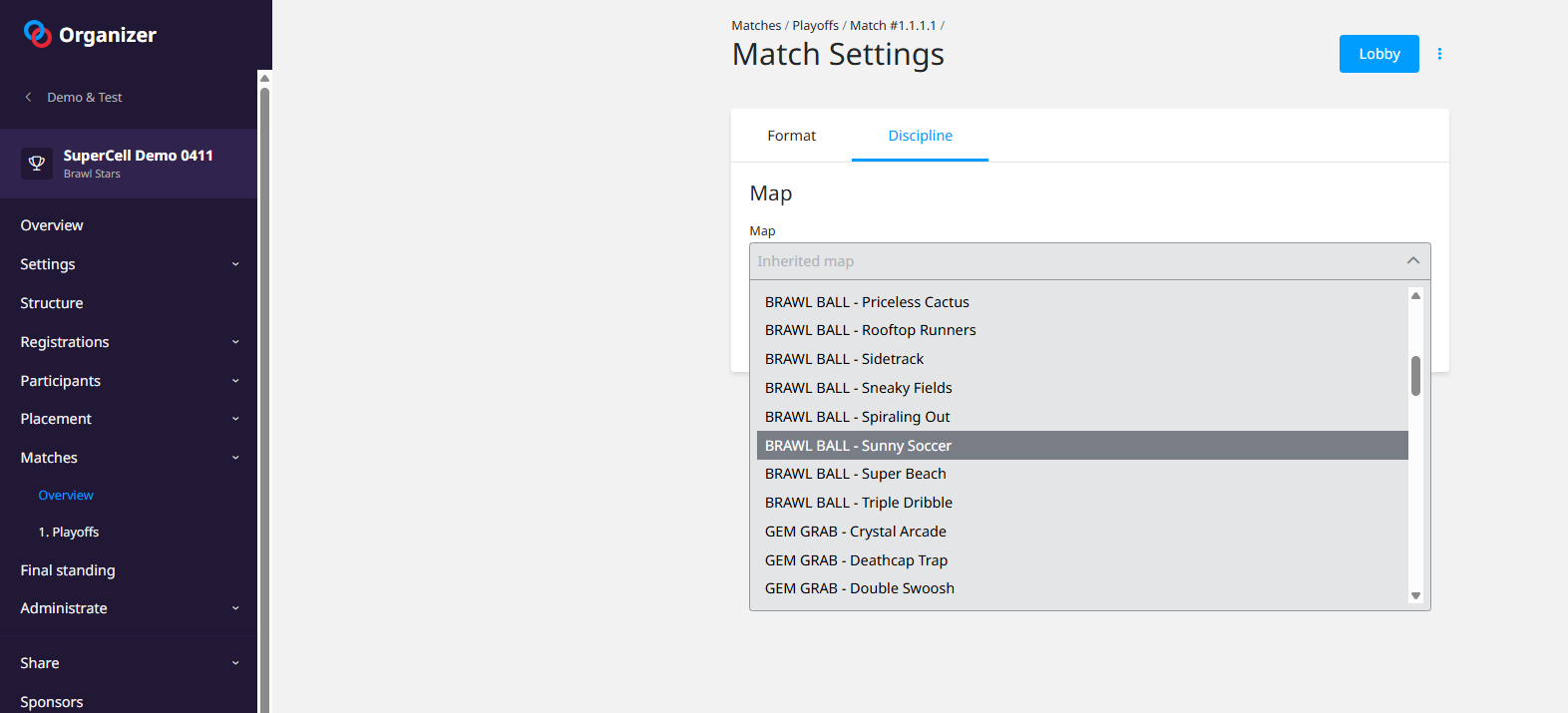Expand the Participants sidebar section
The height and width of the screenshot is (713, 1568).
point(235,381)
